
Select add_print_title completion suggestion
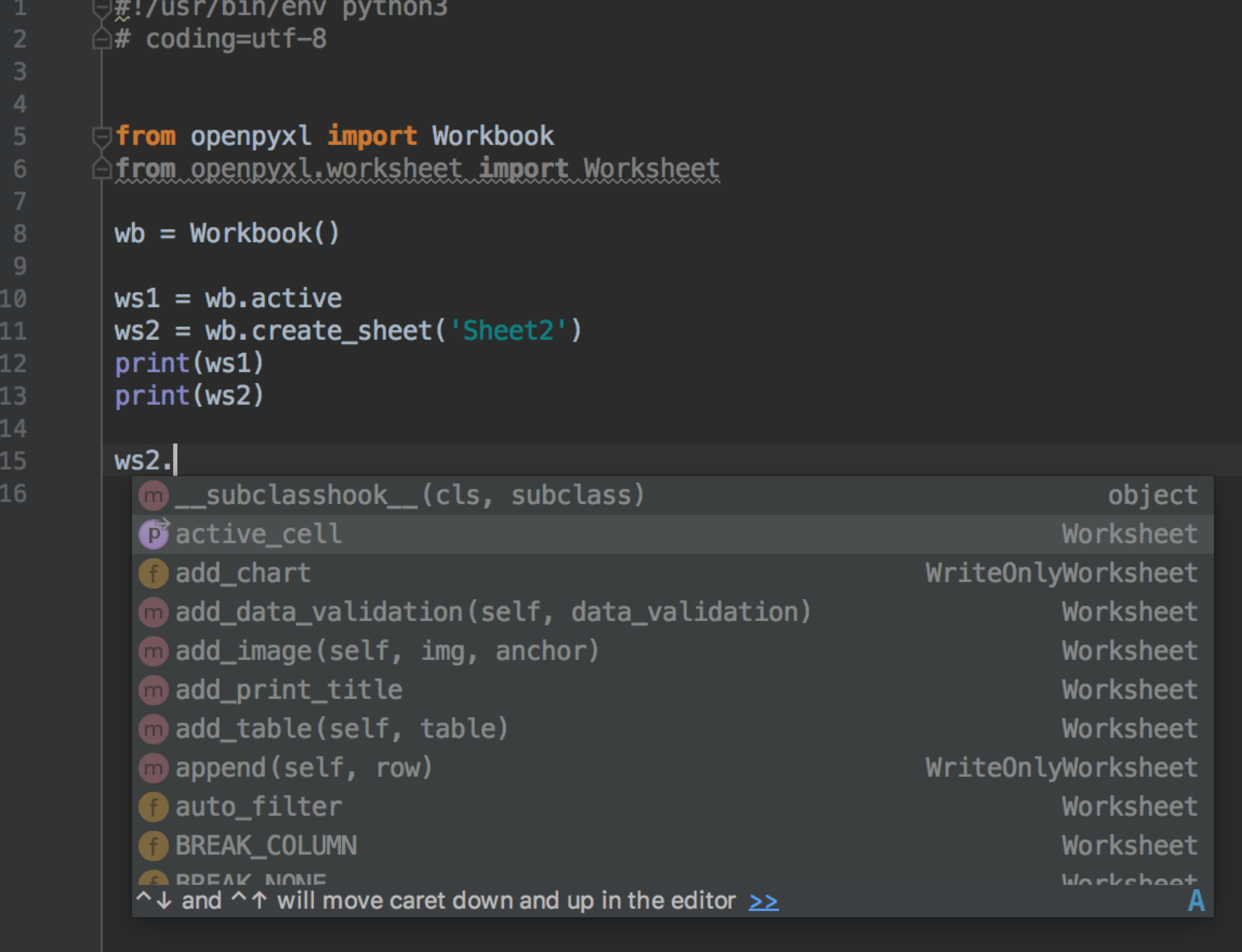(288, 690)
